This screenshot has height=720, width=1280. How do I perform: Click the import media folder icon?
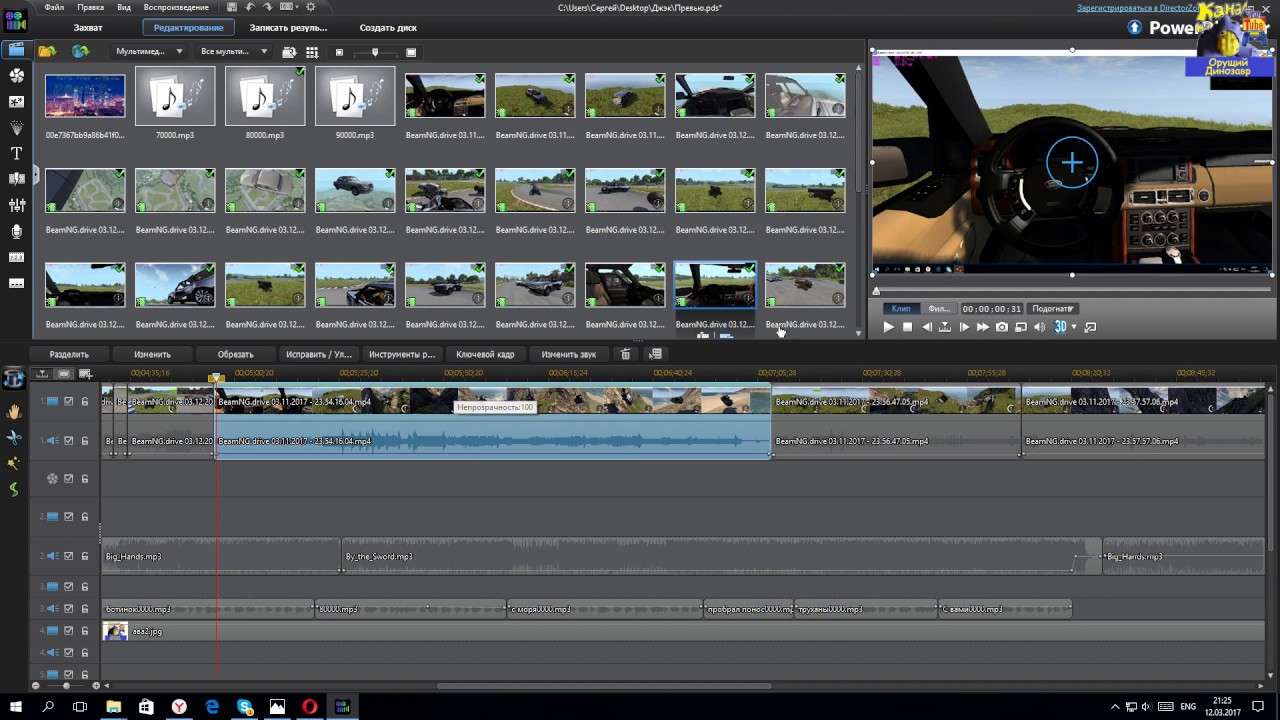click(46, 51)
